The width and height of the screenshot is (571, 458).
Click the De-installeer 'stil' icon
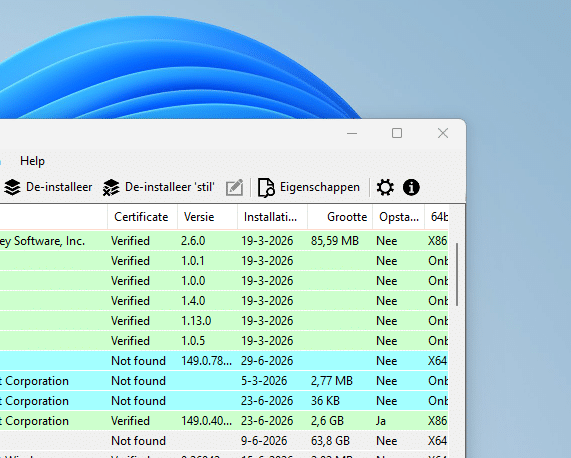(111, 187)
